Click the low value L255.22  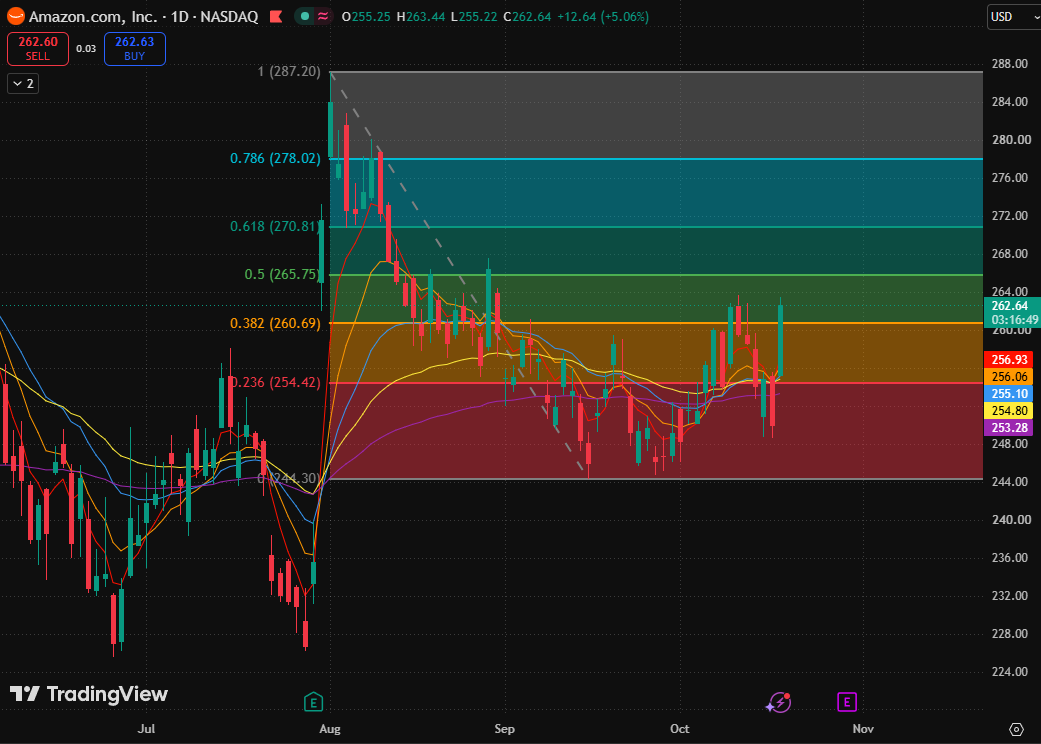coord(474,17)
